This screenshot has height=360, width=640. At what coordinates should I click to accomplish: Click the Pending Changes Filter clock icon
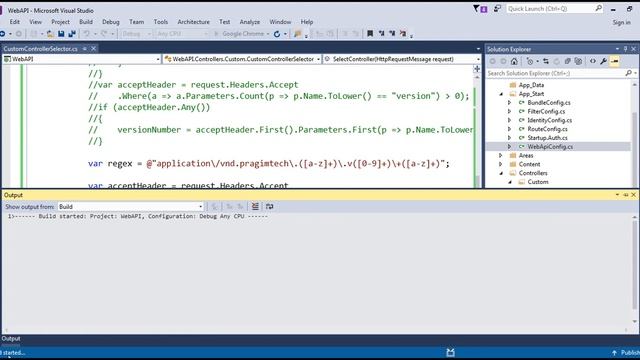[x=530, y=61]
